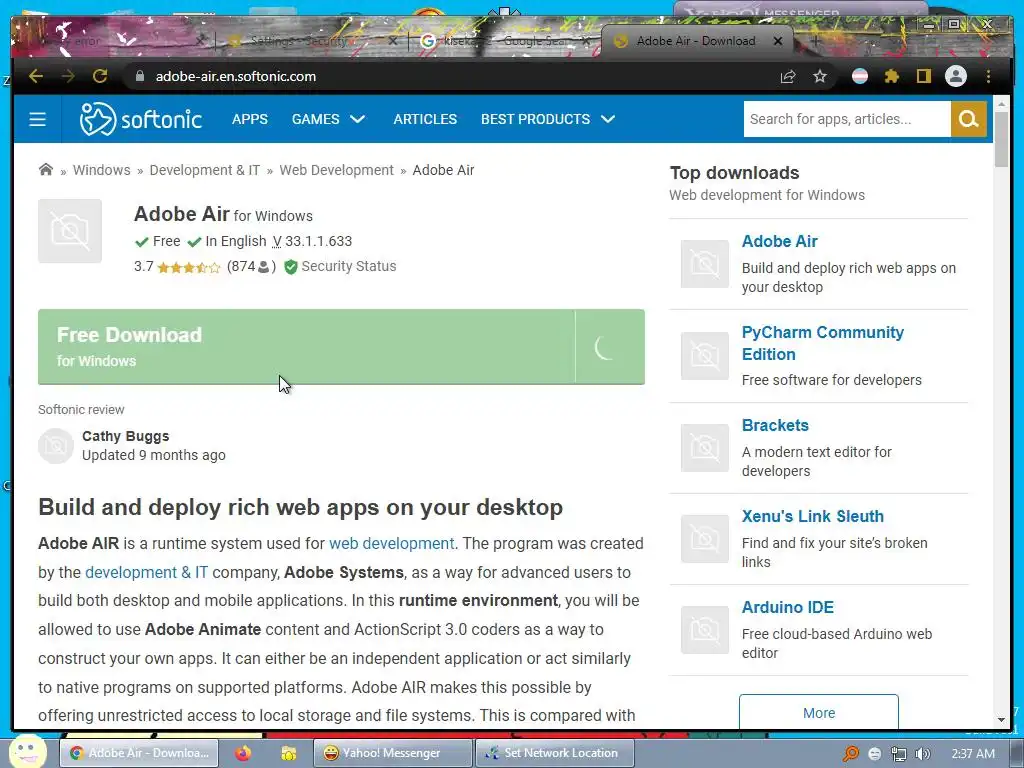The image size is (1024, 768).
Task: Switch to the Adobe Air - Download tab
Action: 696,40
